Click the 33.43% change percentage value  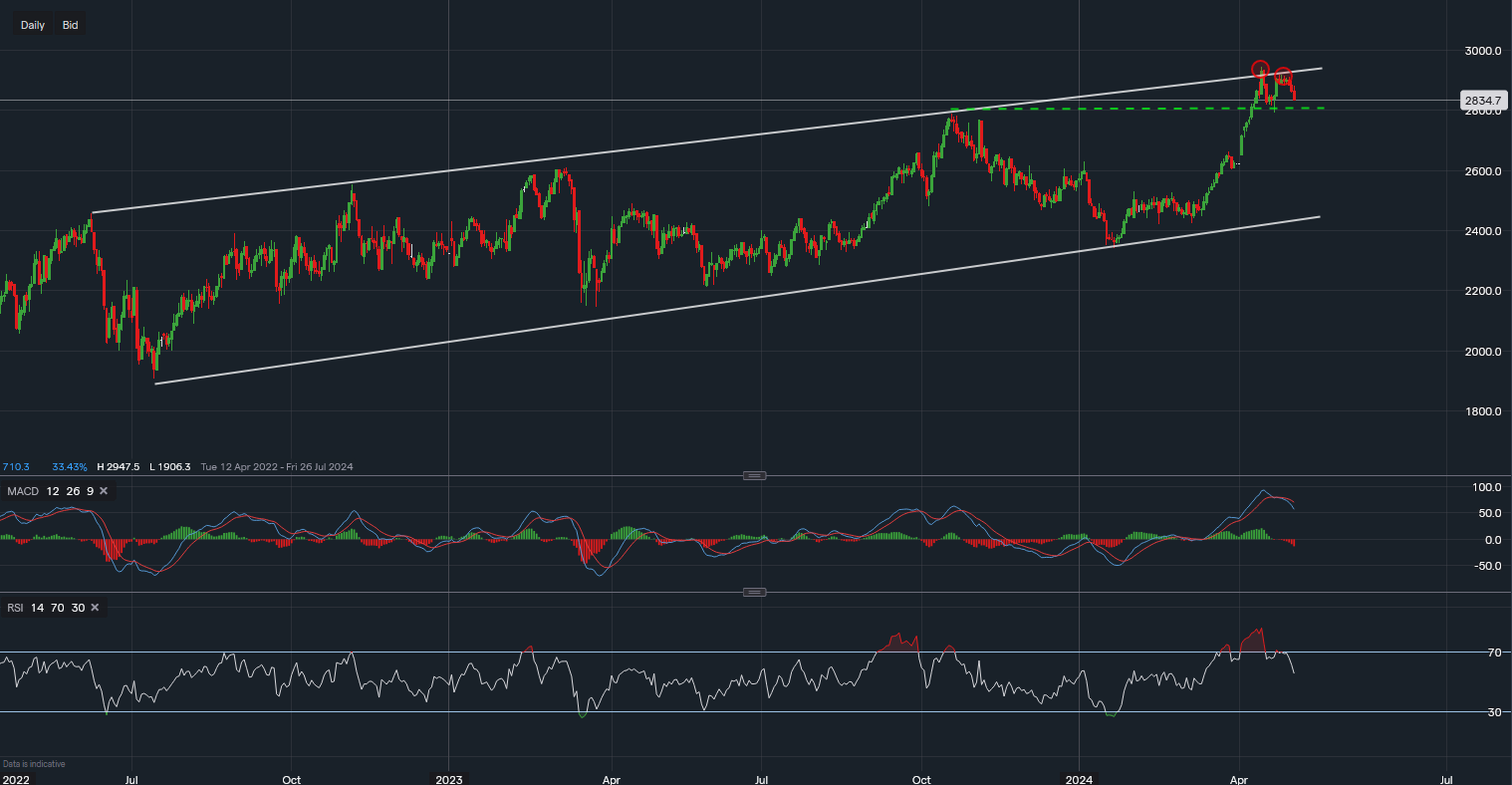click(x=69, y=466)
